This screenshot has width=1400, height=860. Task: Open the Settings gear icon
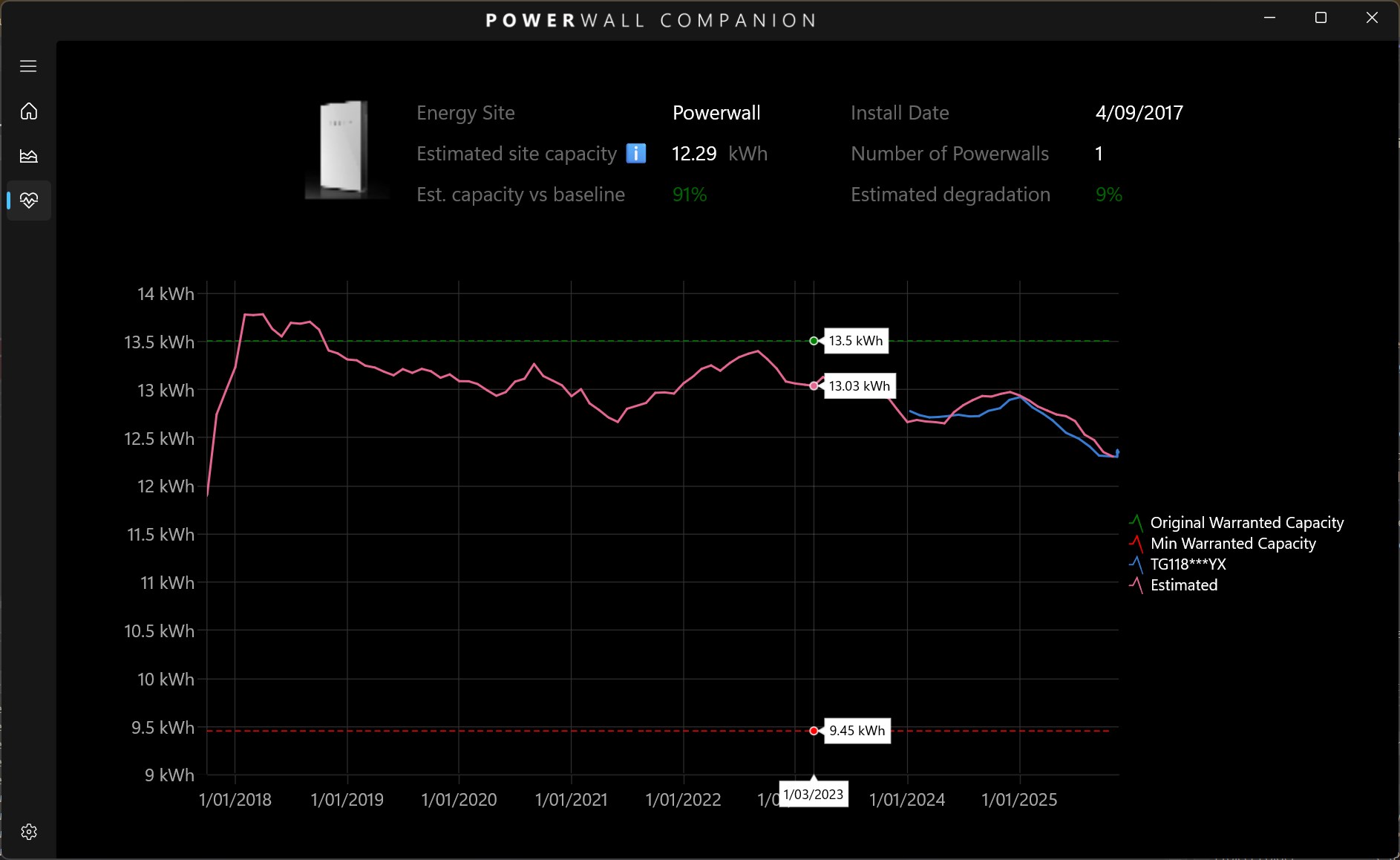pos(28,832)
